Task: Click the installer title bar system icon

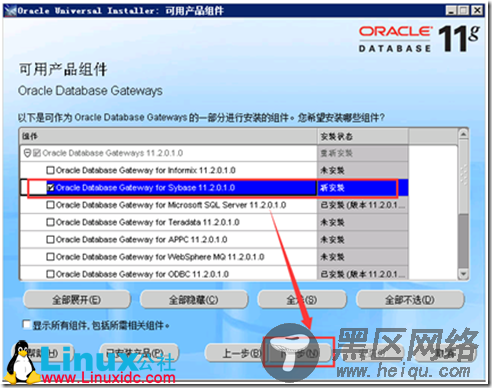Action: tap(11, 10)
